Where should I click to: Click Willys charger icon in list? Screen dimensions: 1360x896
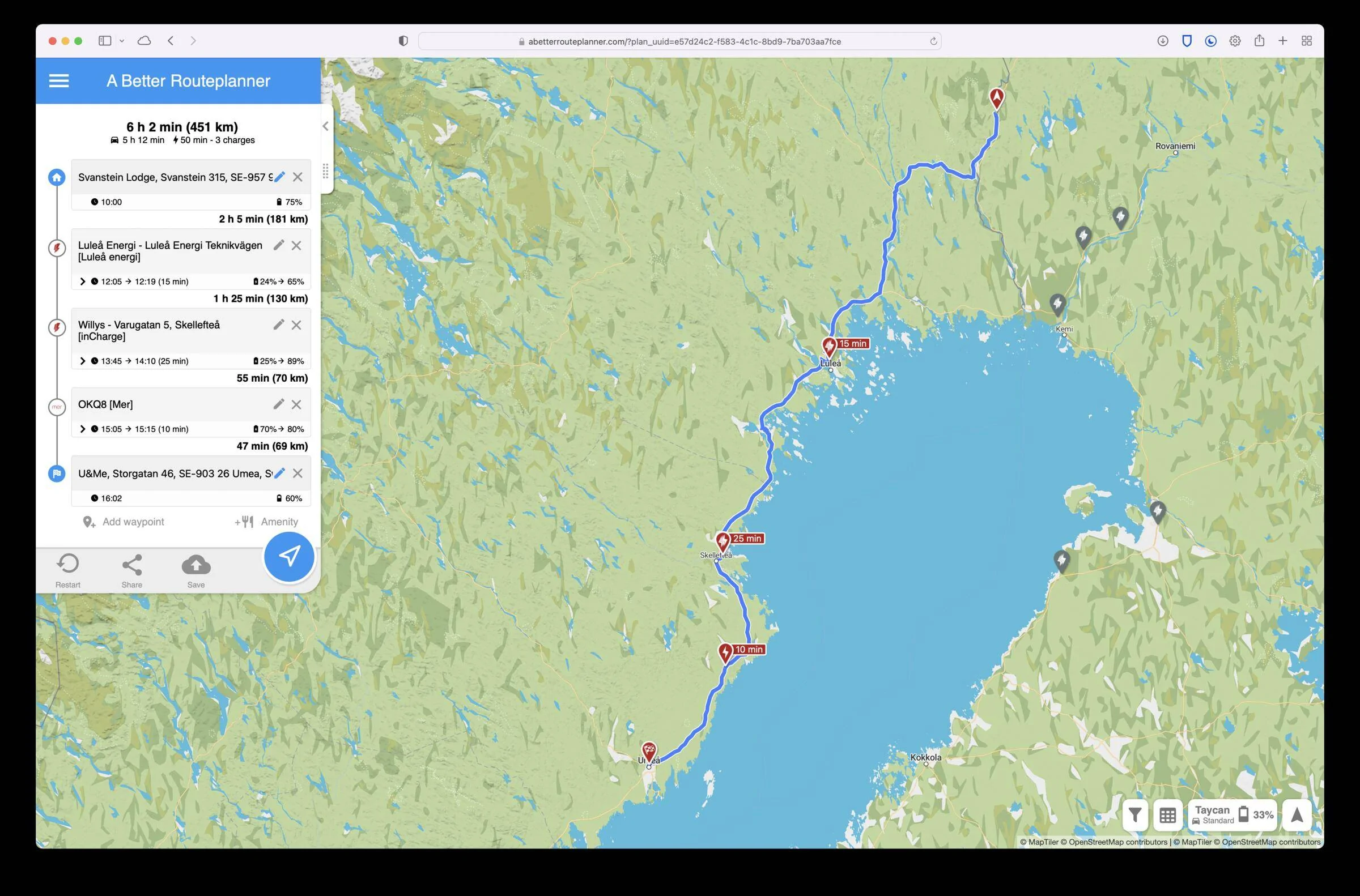click(57, 327)
